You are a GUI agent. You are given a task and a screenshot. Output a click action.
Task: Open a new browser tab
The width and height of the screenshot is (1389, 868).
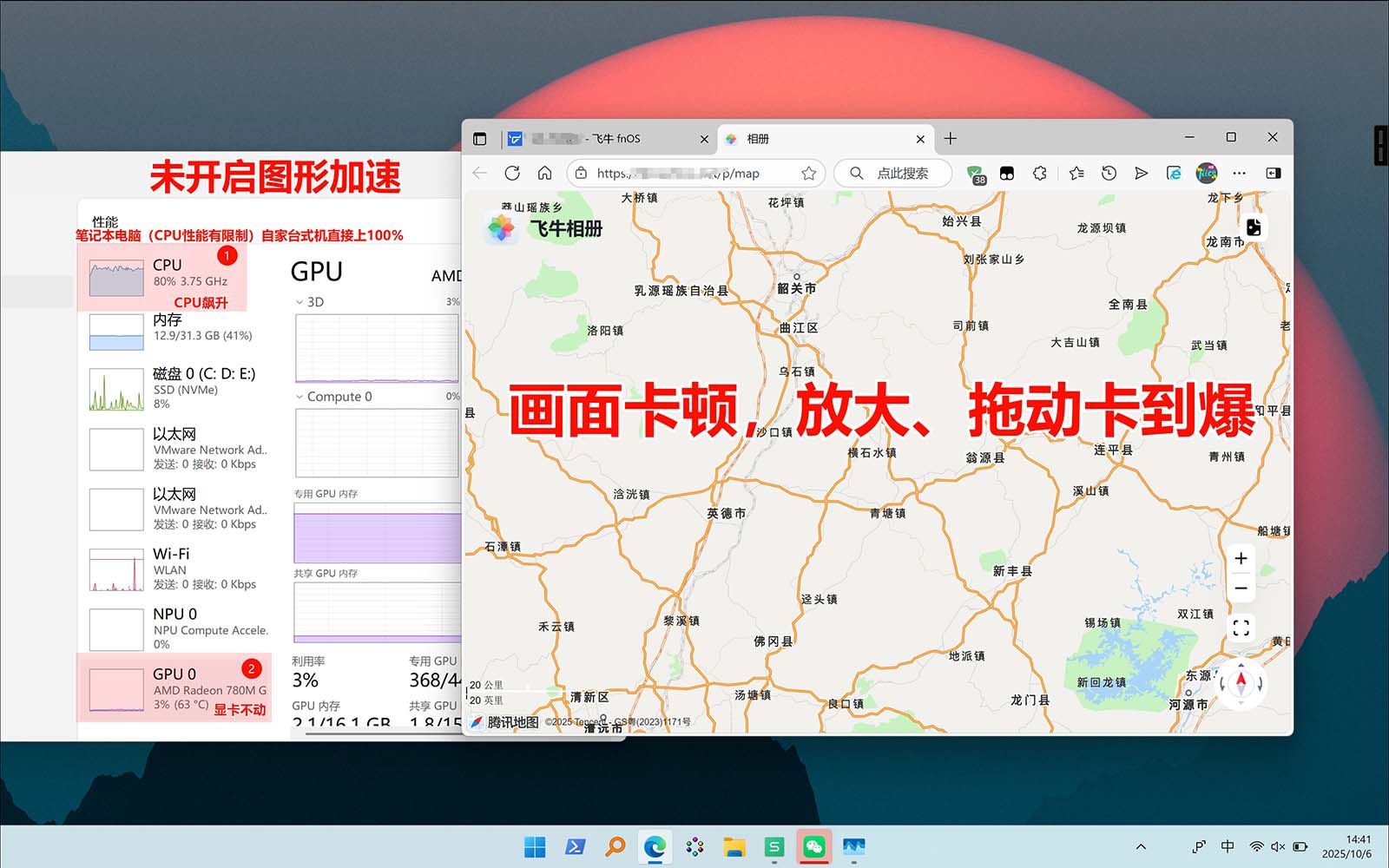click(x=951, y=139)
